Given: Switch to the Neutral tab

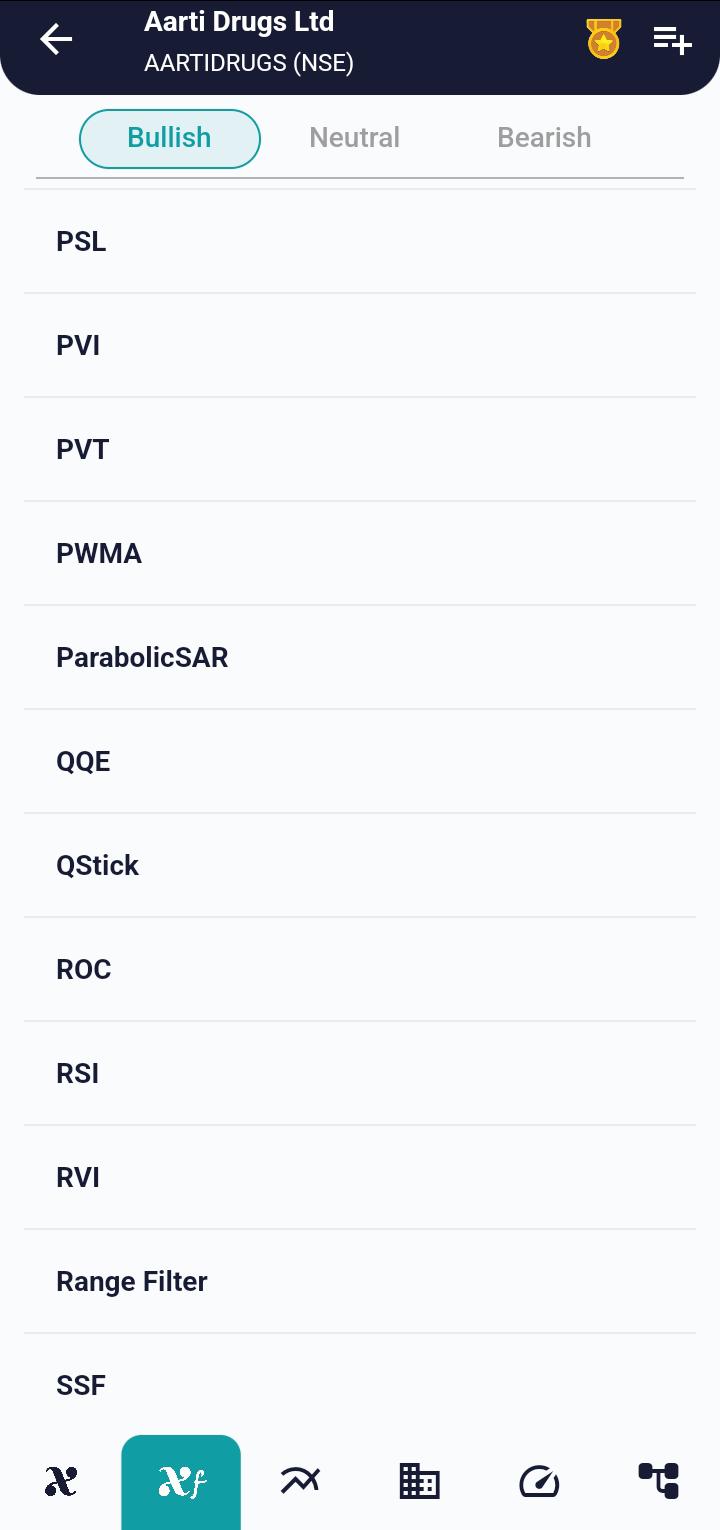Looking at the screenshot, I should pos(355,138).
